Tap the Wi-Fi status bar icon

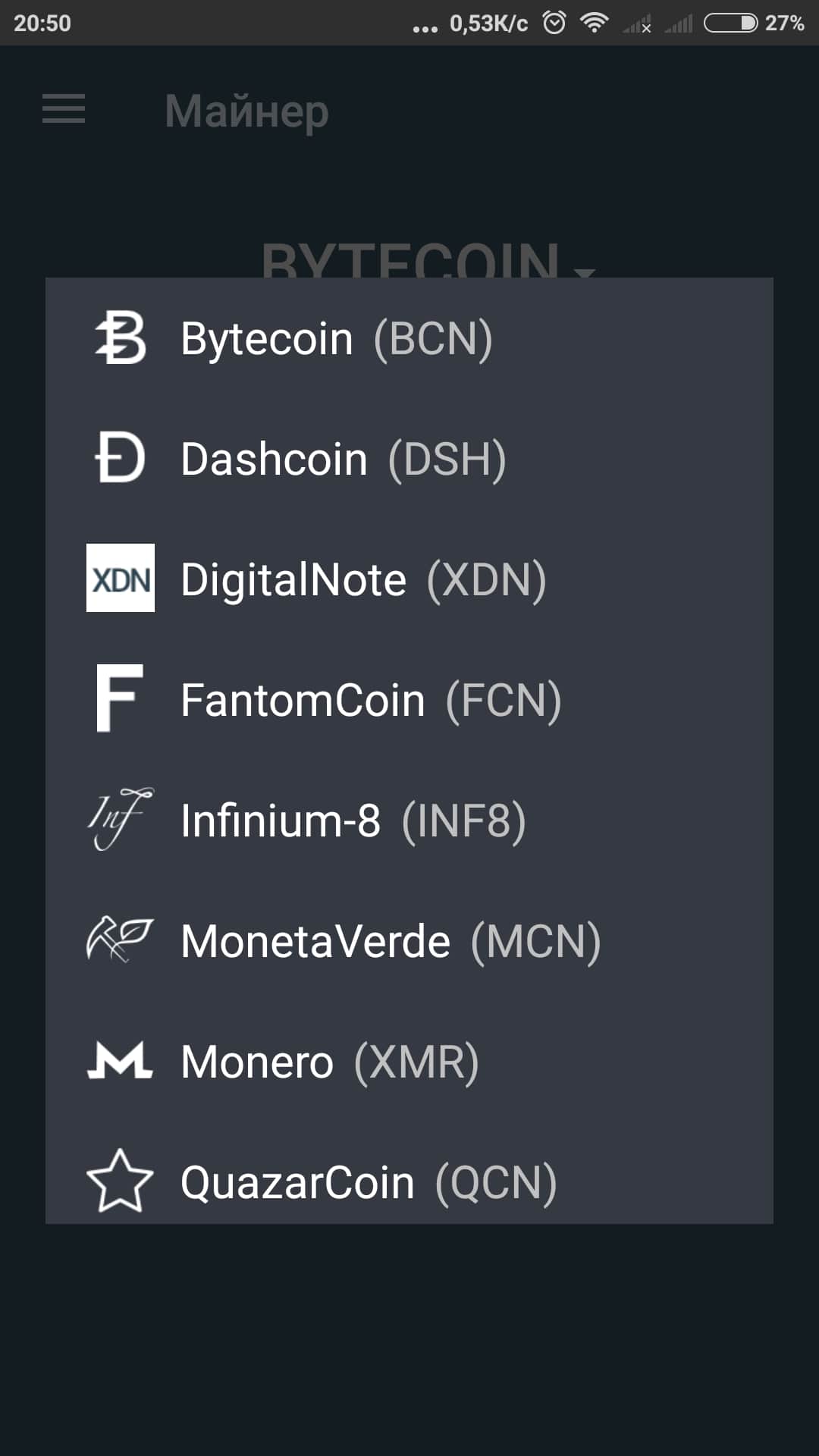click(595, 24)
